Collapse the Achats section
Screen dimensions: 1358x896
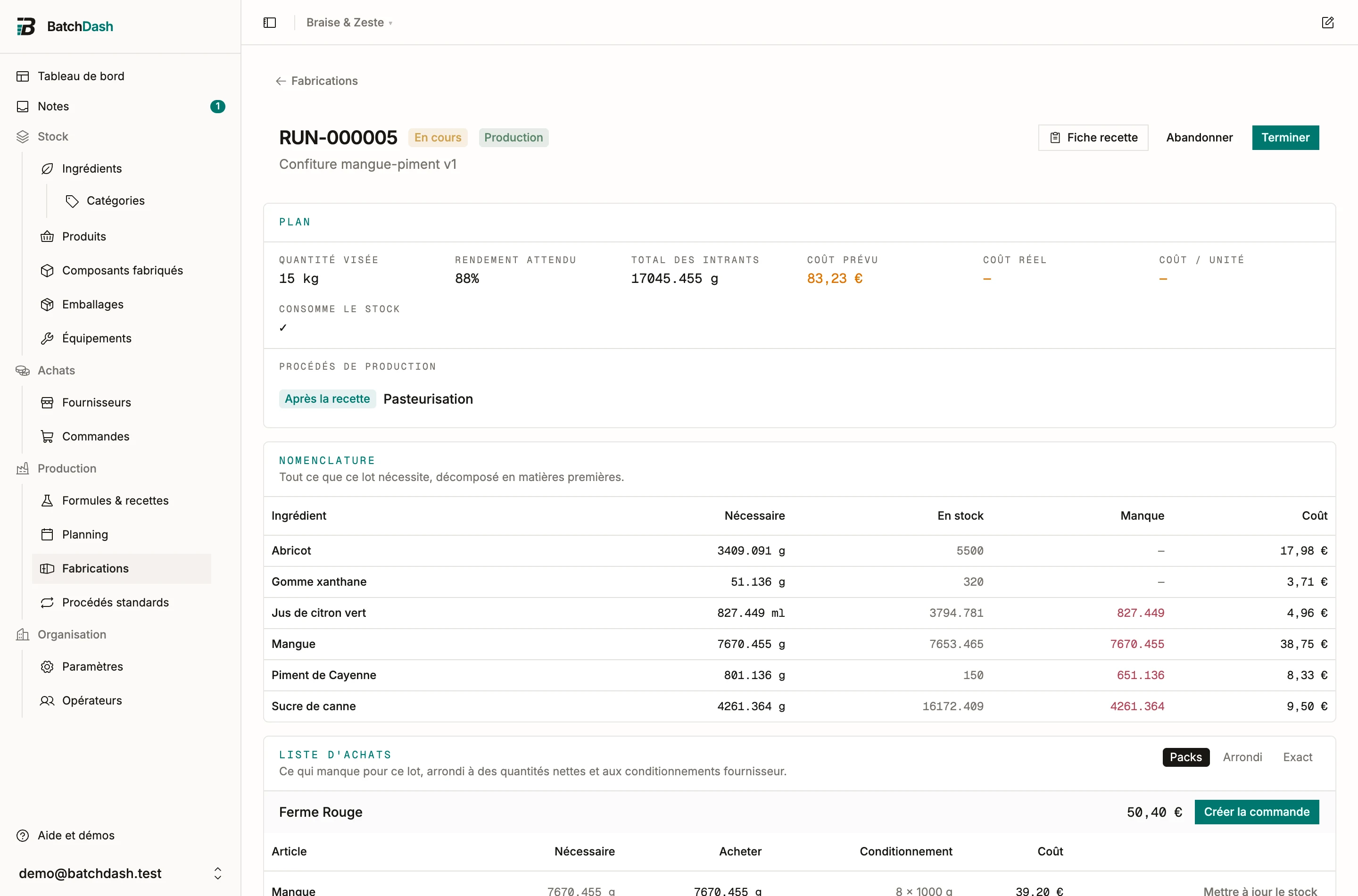pyautogui.click(x=121, y=370)
